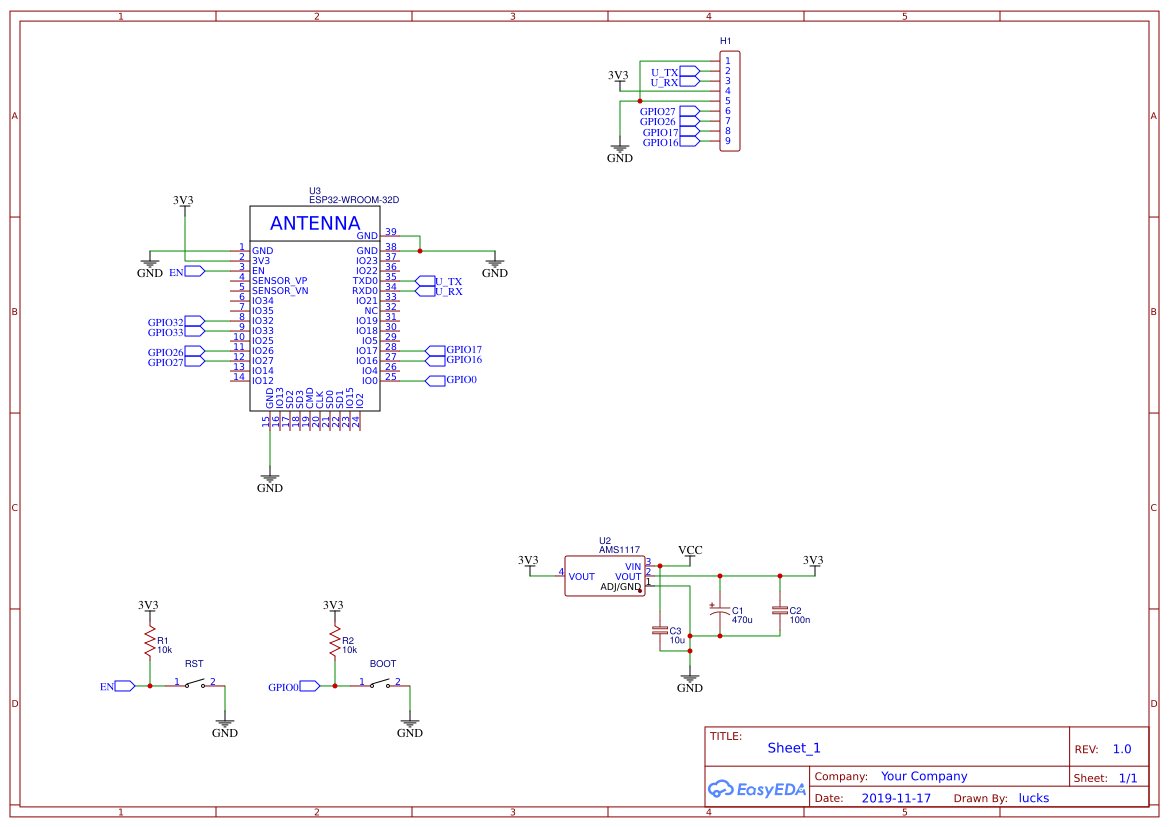Click the GPIO26 net port at H1 pin 7
The image size is (1169, 827).
[x=669, y=121]
